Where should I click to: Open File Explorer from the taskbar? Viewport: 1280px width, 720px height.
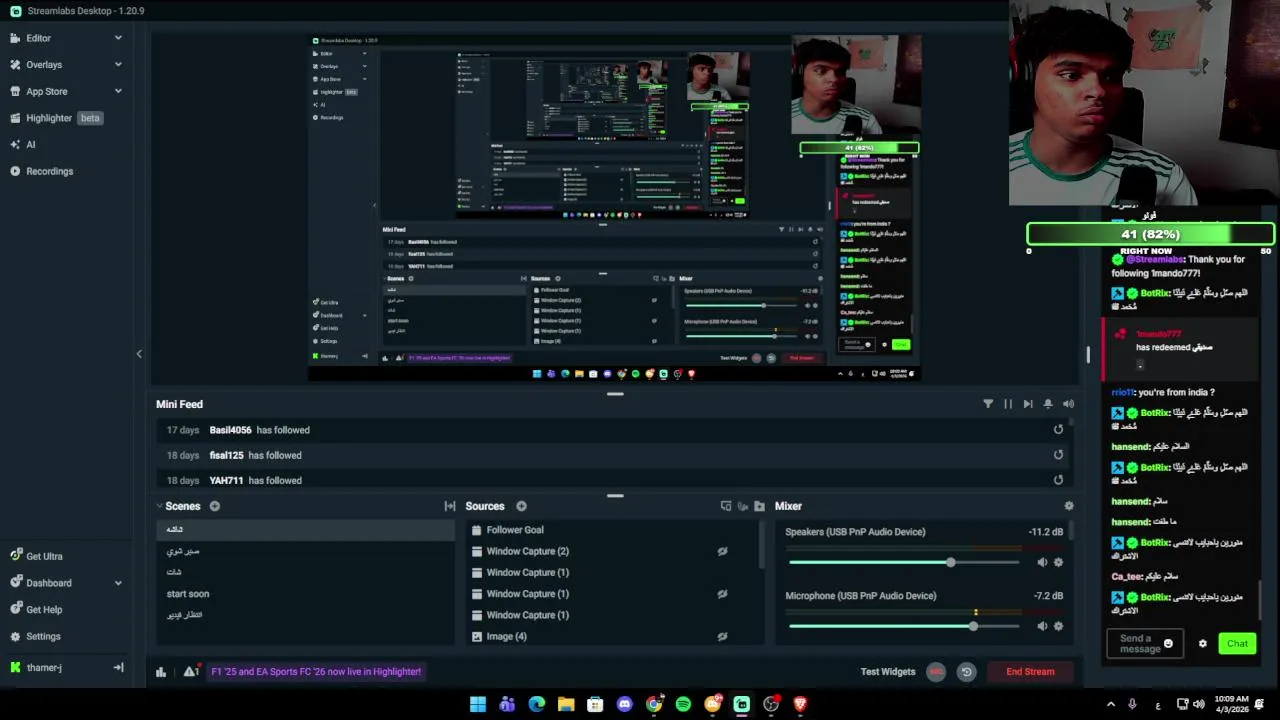[x=566, y=704]
